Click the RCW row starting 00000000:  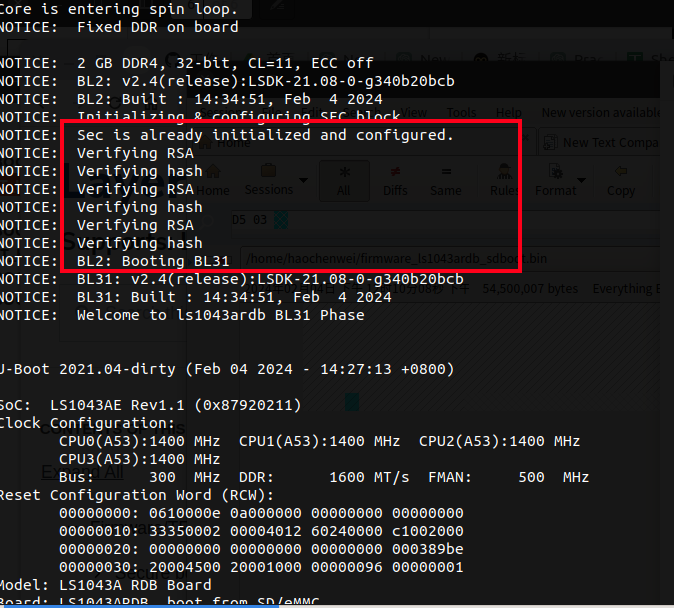coord(261,513)
